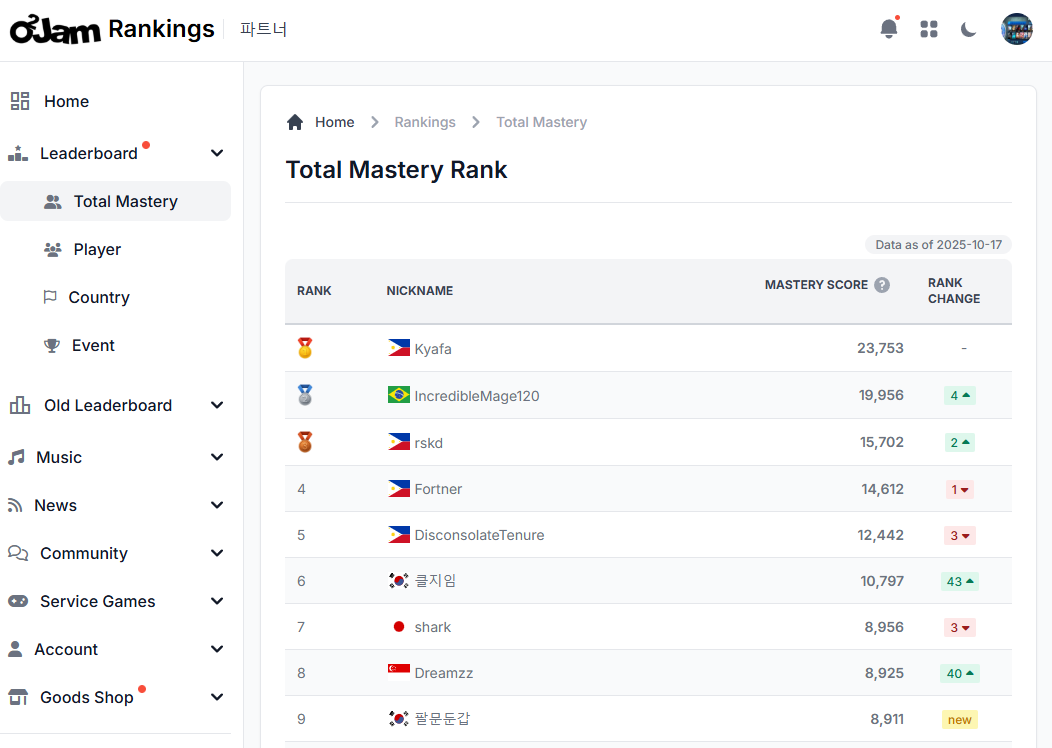1052x748 pixels.
Task: Expand the Old Leaderboard menu
Action: click(108, 405)
